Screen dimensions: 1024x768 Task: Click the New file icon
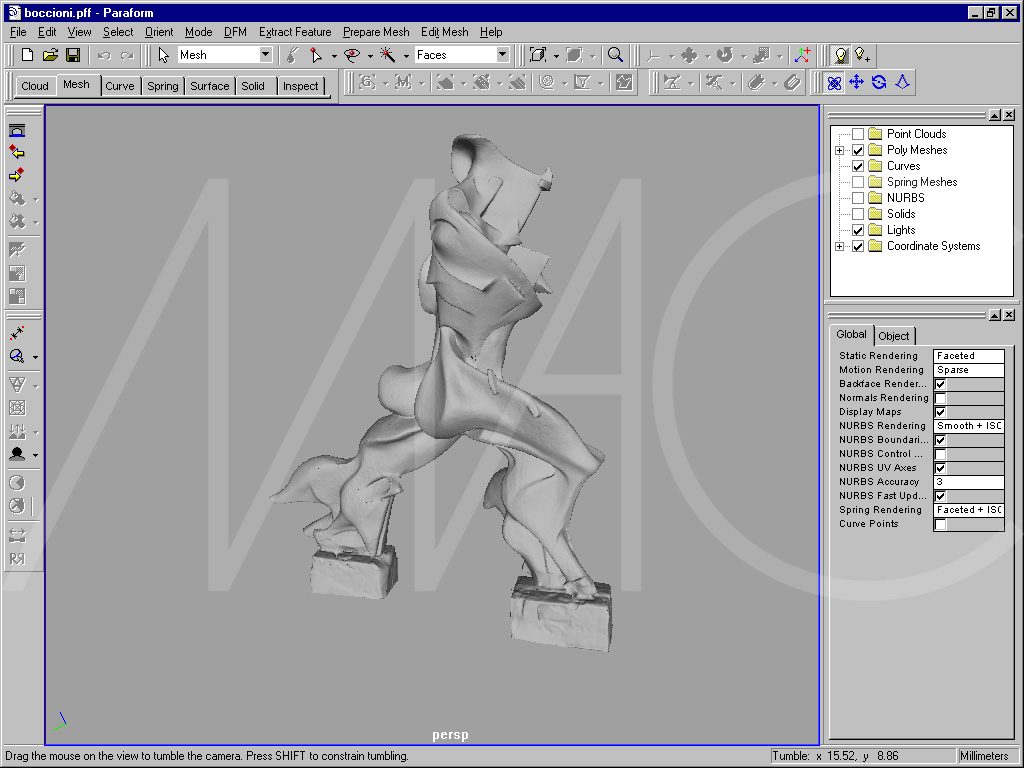pyautogui.click(x=27, y=55)
